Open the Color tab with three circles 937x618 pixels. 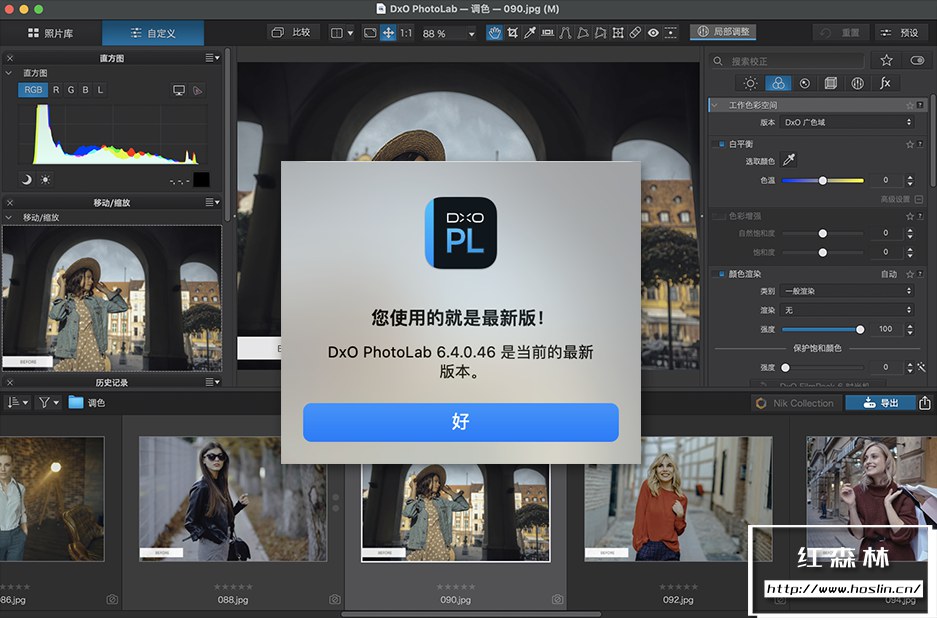pyautogui.click(x=777, y=83)
